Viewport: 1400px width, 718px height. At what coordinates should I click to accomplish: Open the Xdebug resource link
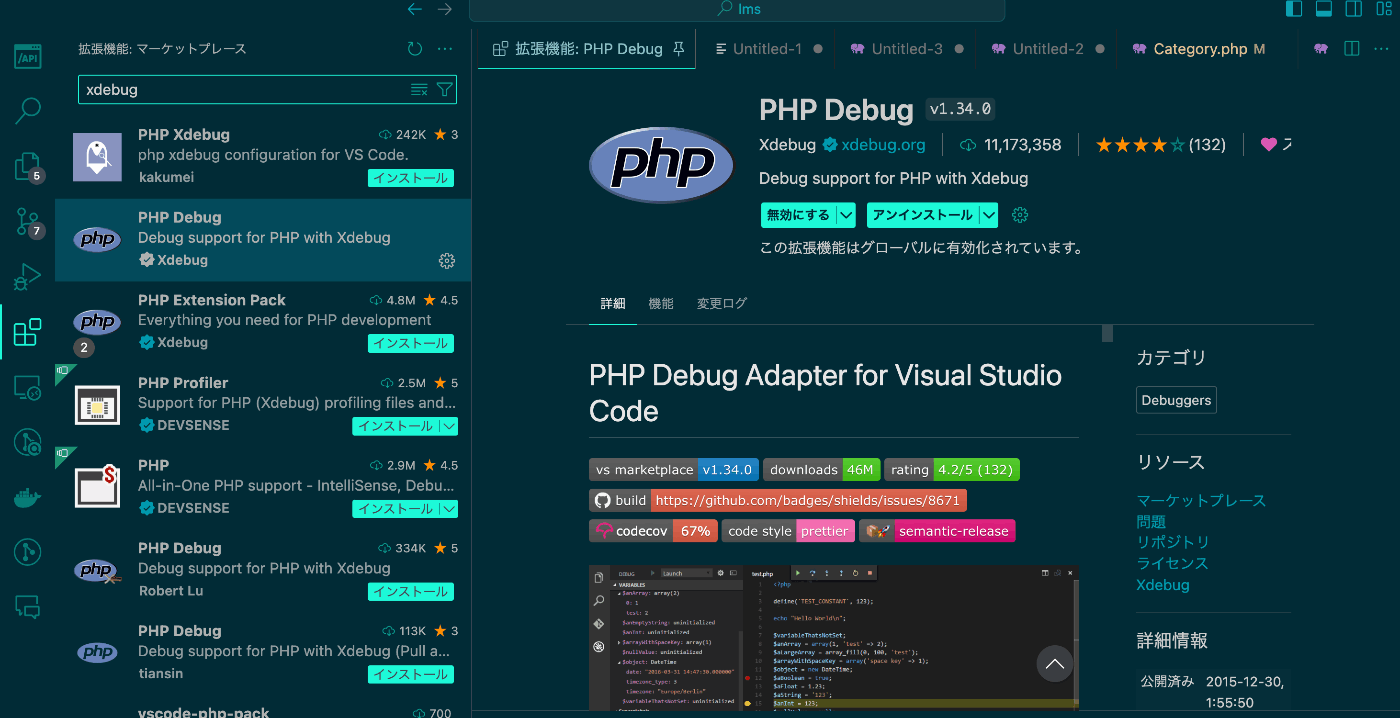[x=1163, y=585]
